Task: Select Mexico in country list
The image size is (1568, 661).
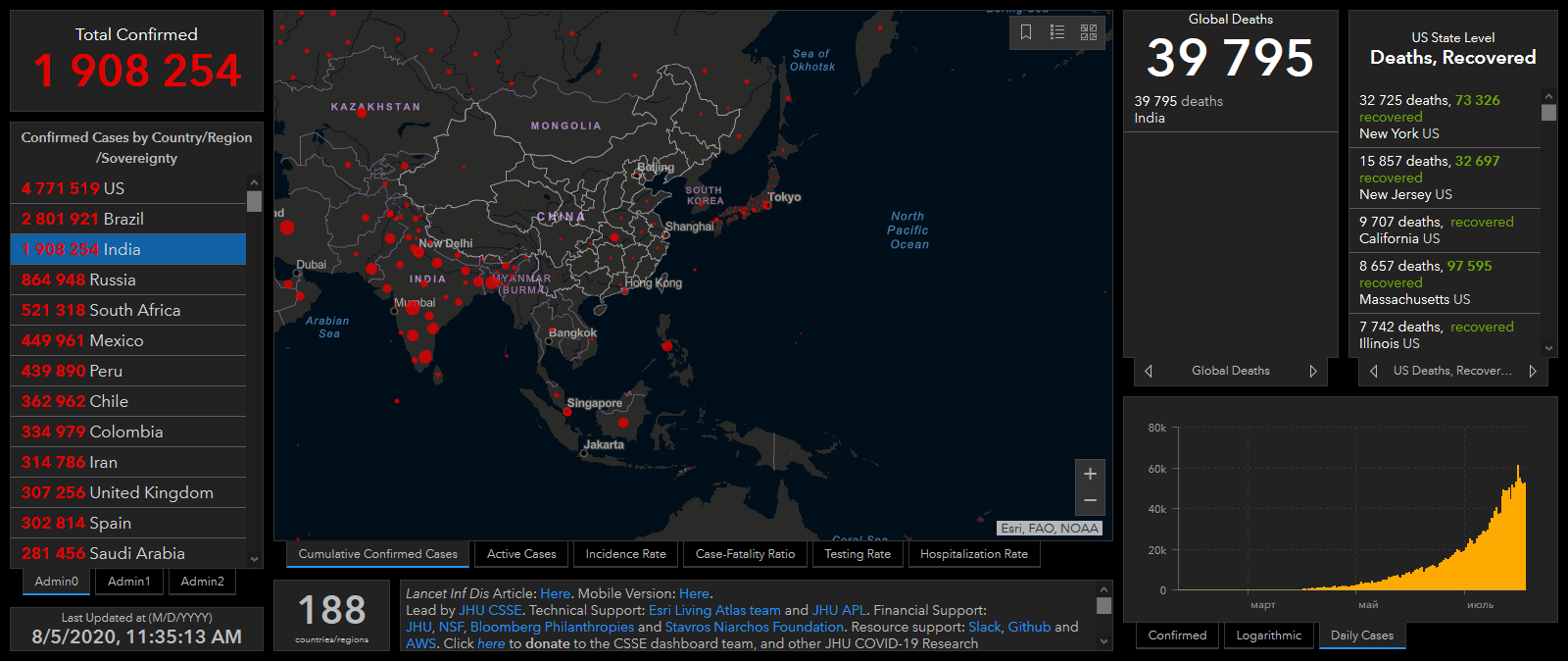Action: 128,340
